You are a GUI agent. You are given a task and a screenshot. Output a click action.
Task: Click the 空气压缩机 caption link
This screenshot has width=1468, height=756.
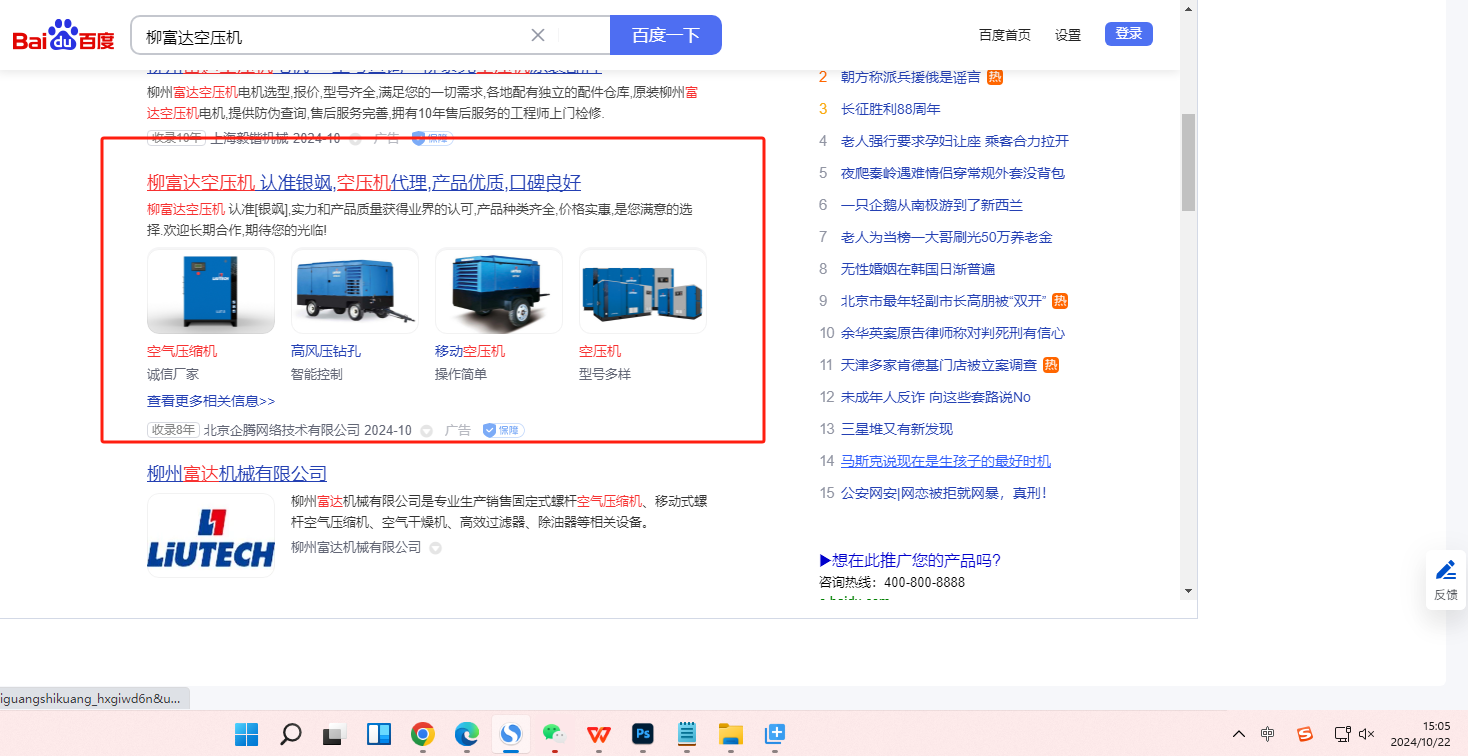pyautogui.click(x=182, y=351)
